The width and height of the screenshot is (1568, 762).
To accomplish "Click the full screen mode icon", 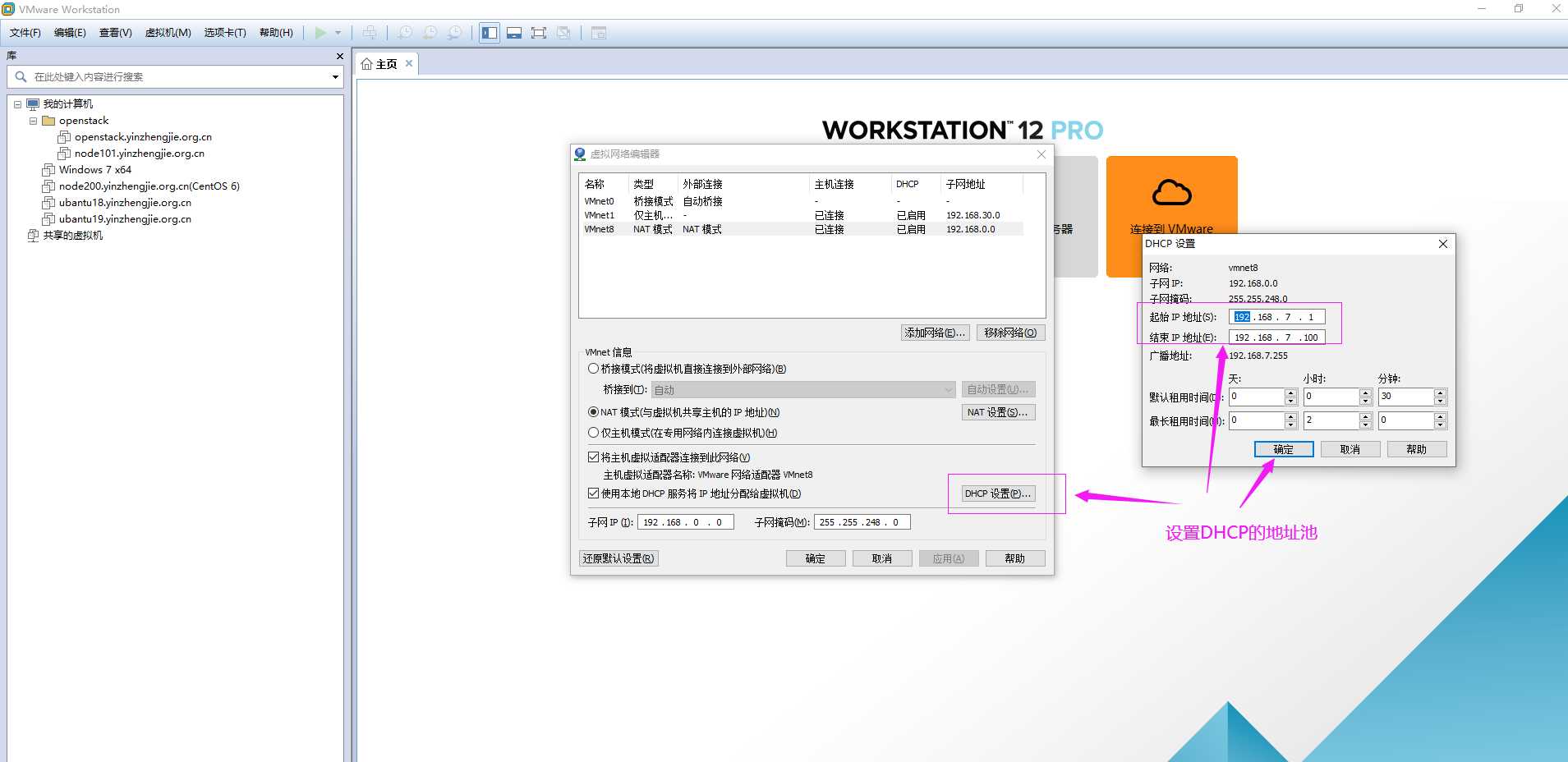I will coord(539,33).
